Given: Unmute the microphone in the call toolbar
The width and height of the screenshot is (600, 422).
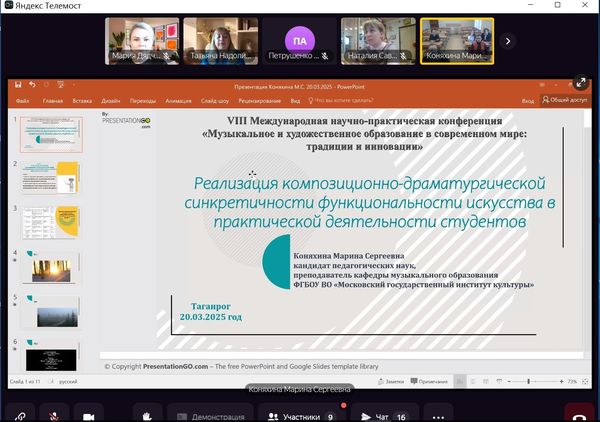Looking at the screenshot, I should (x=54, y=414).
